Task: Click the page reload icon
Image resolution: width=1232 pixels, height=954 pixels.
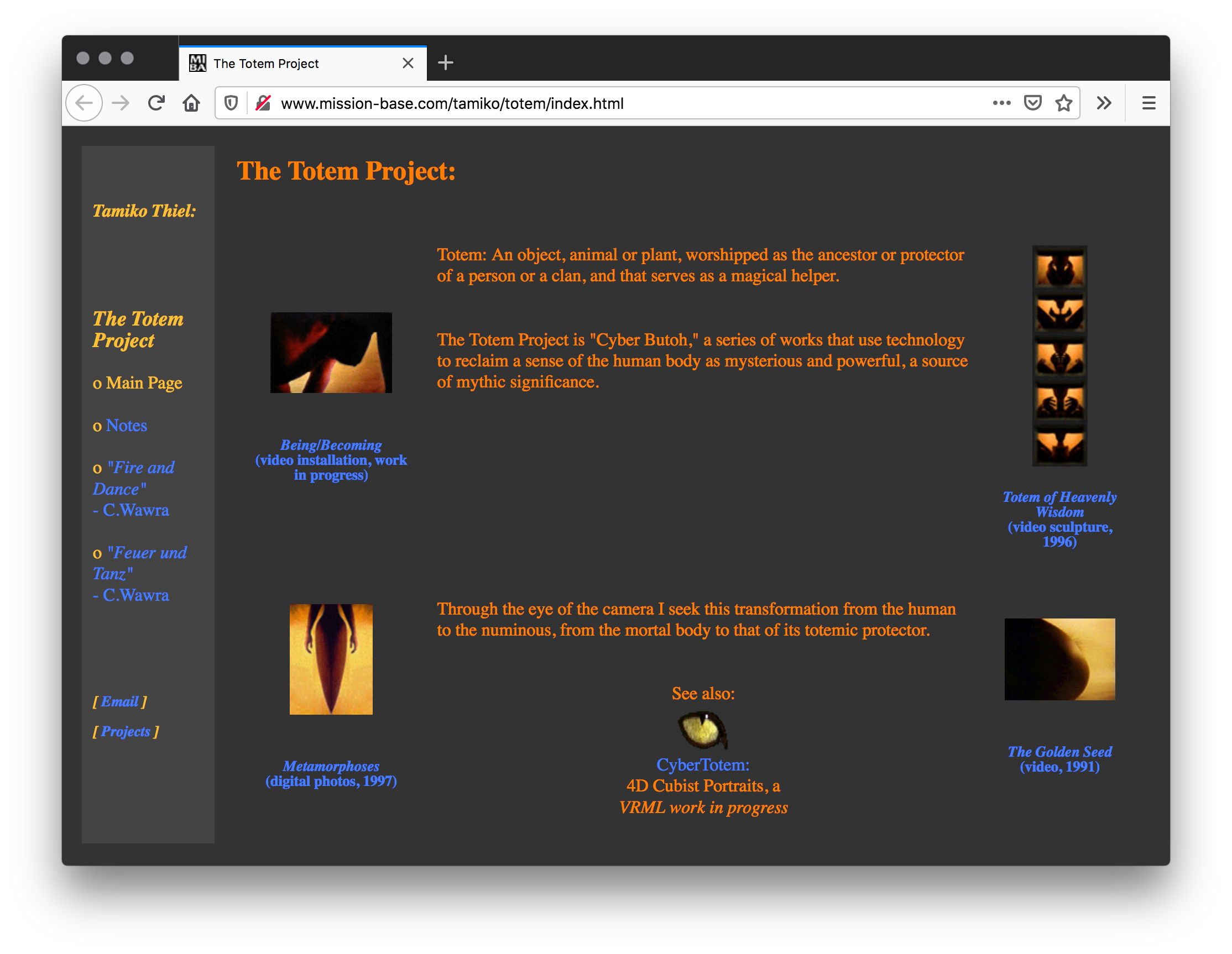Action: pos(156,103)
